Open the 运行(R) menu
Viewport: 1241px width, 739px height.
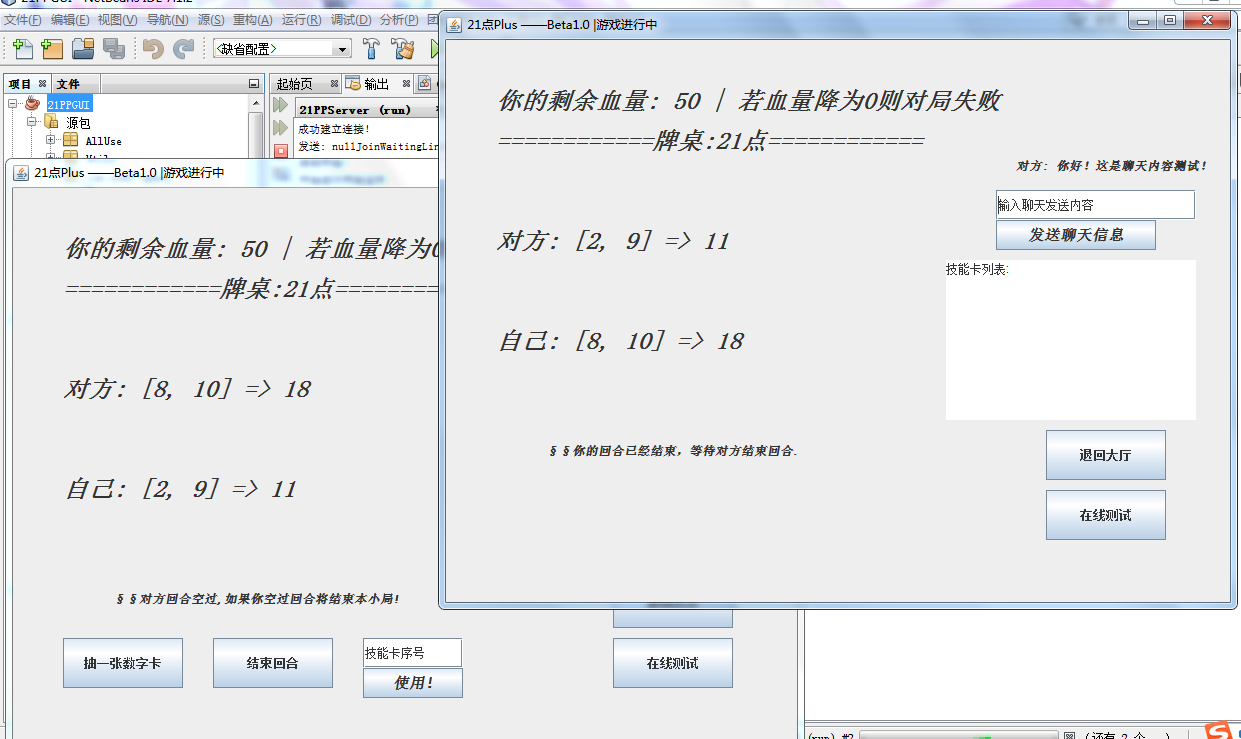[301, 20]
